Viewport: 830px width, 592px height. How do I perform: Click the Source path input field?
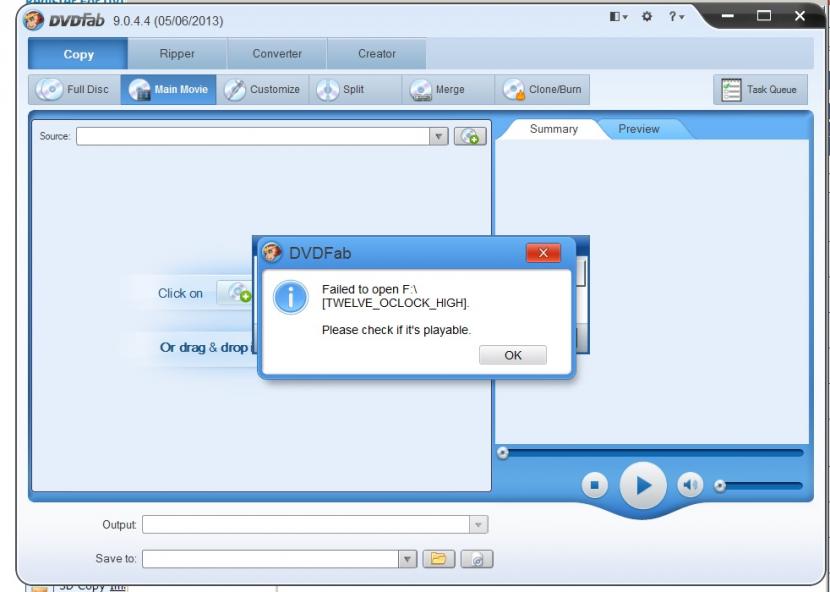(x=252, y=136)
